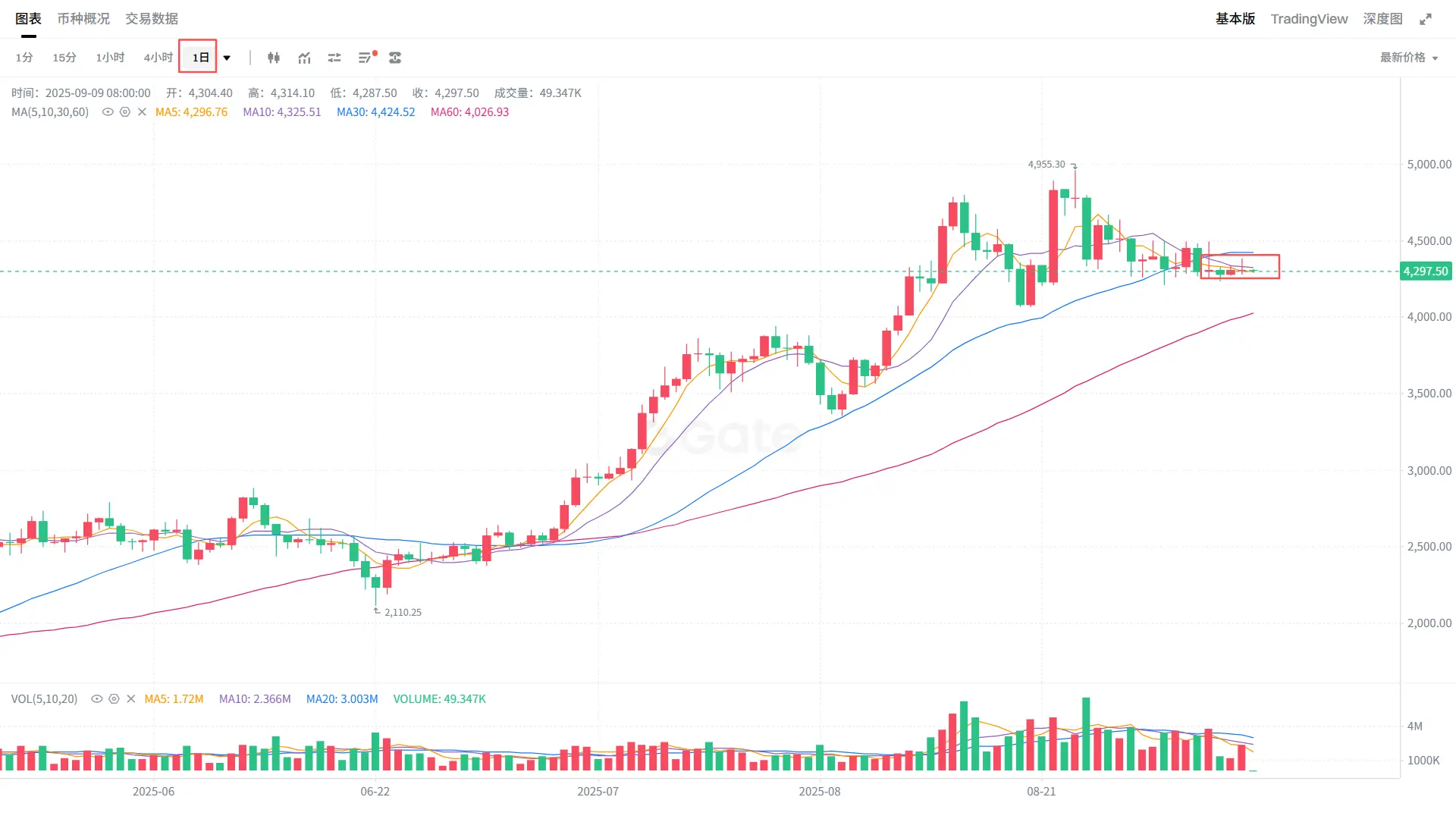This screenshot has width=1456, height=819.
Task: Select the 15分 time interval
Action: 64,58
